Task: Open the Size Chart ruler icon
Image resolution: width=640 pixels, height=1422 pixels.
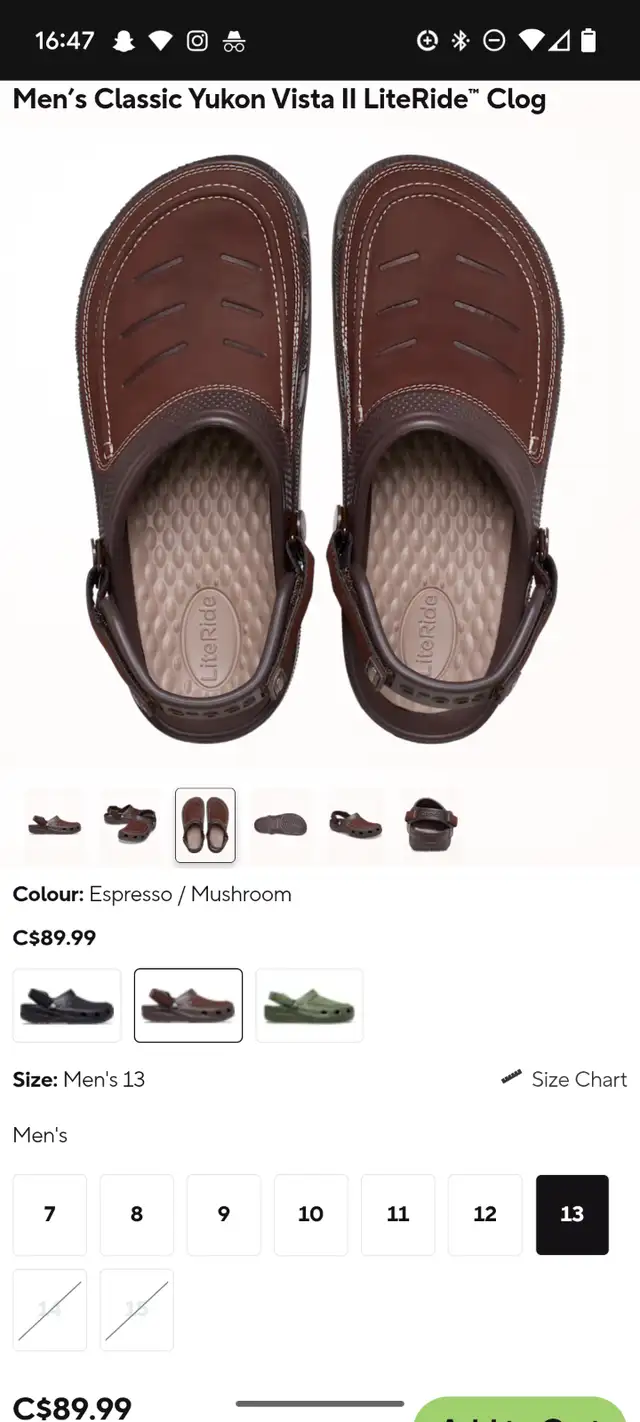Action: point(512,1078)
